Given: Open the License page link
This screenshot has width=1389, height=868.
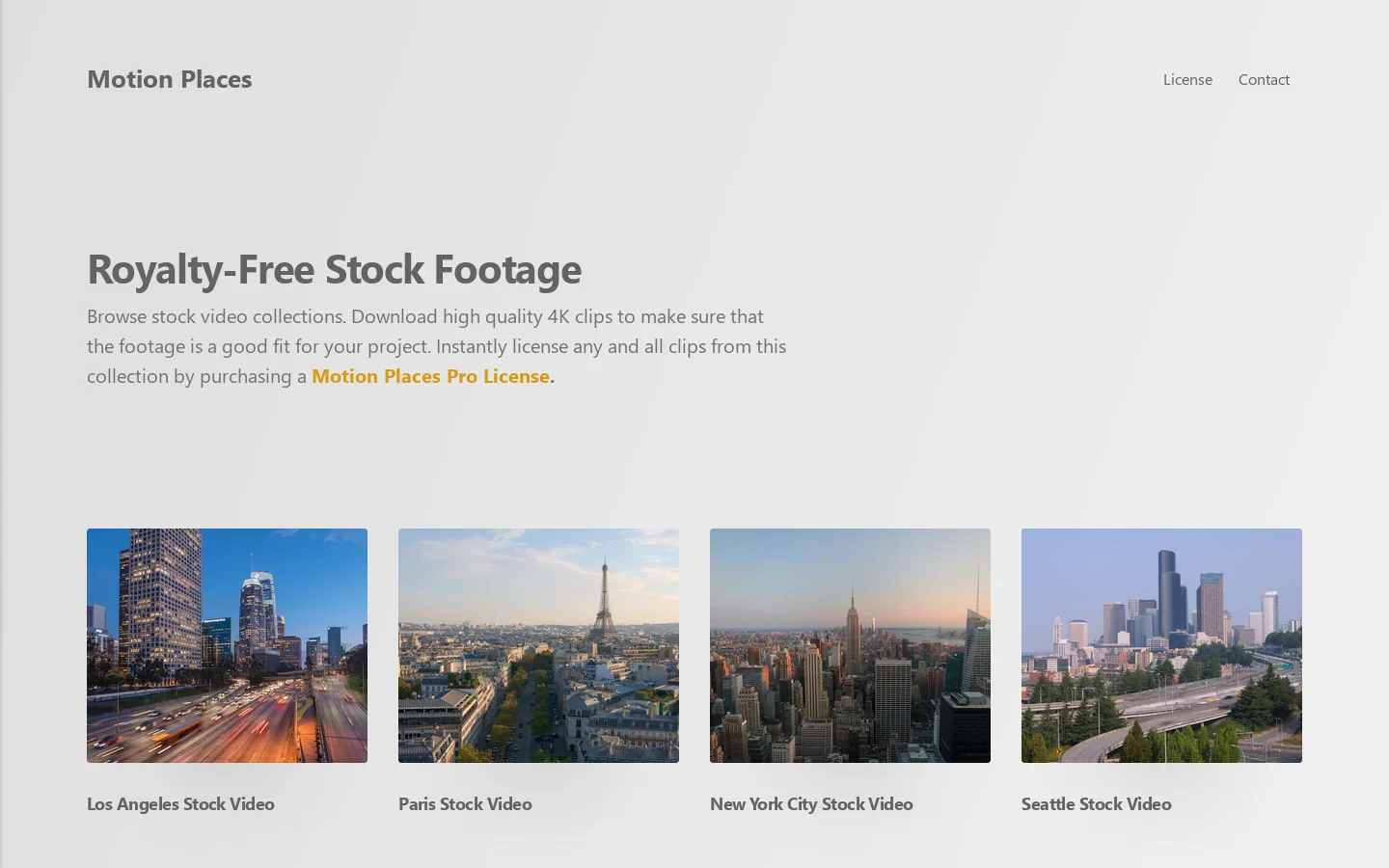Looking at the screenshot, I should click(1187, 80).
